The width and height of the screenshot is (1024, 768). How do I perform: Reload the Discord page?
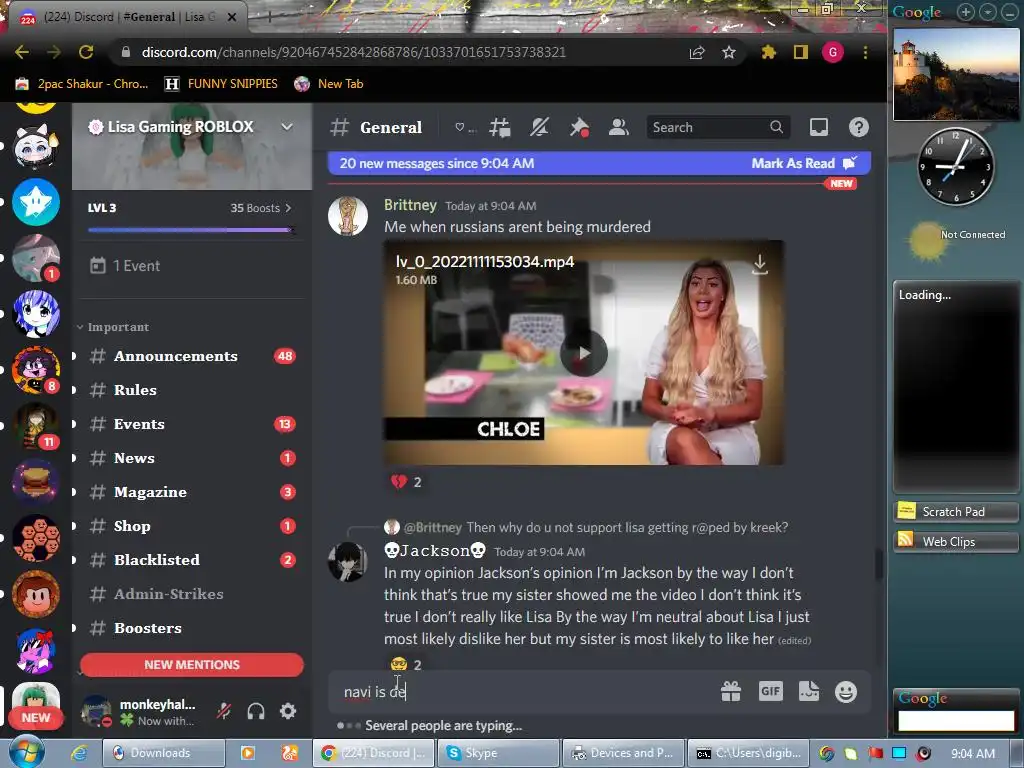(86, 52)
